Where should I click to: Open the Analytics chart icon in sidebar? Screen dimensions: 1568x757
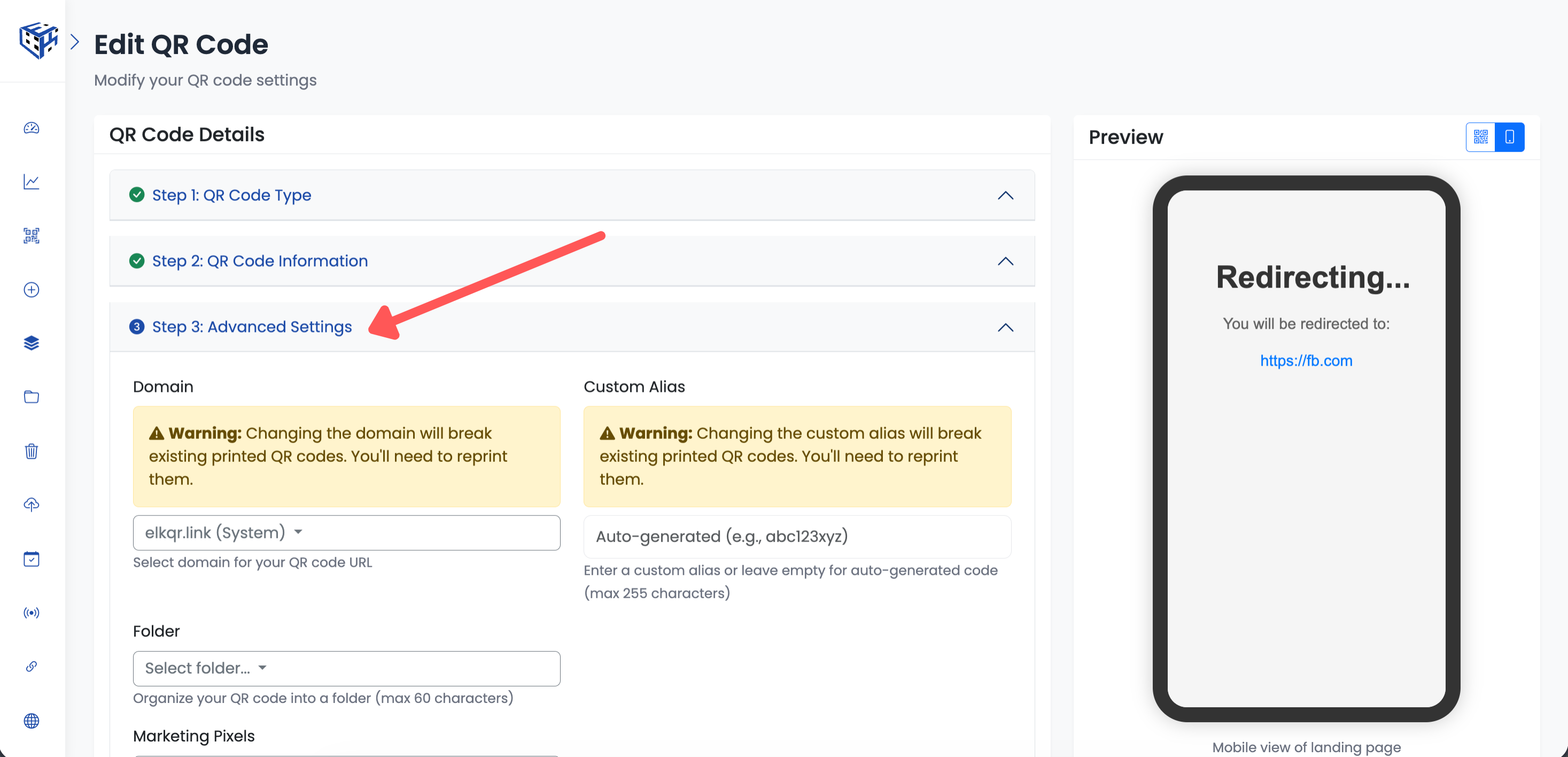[x=31, y=181]
